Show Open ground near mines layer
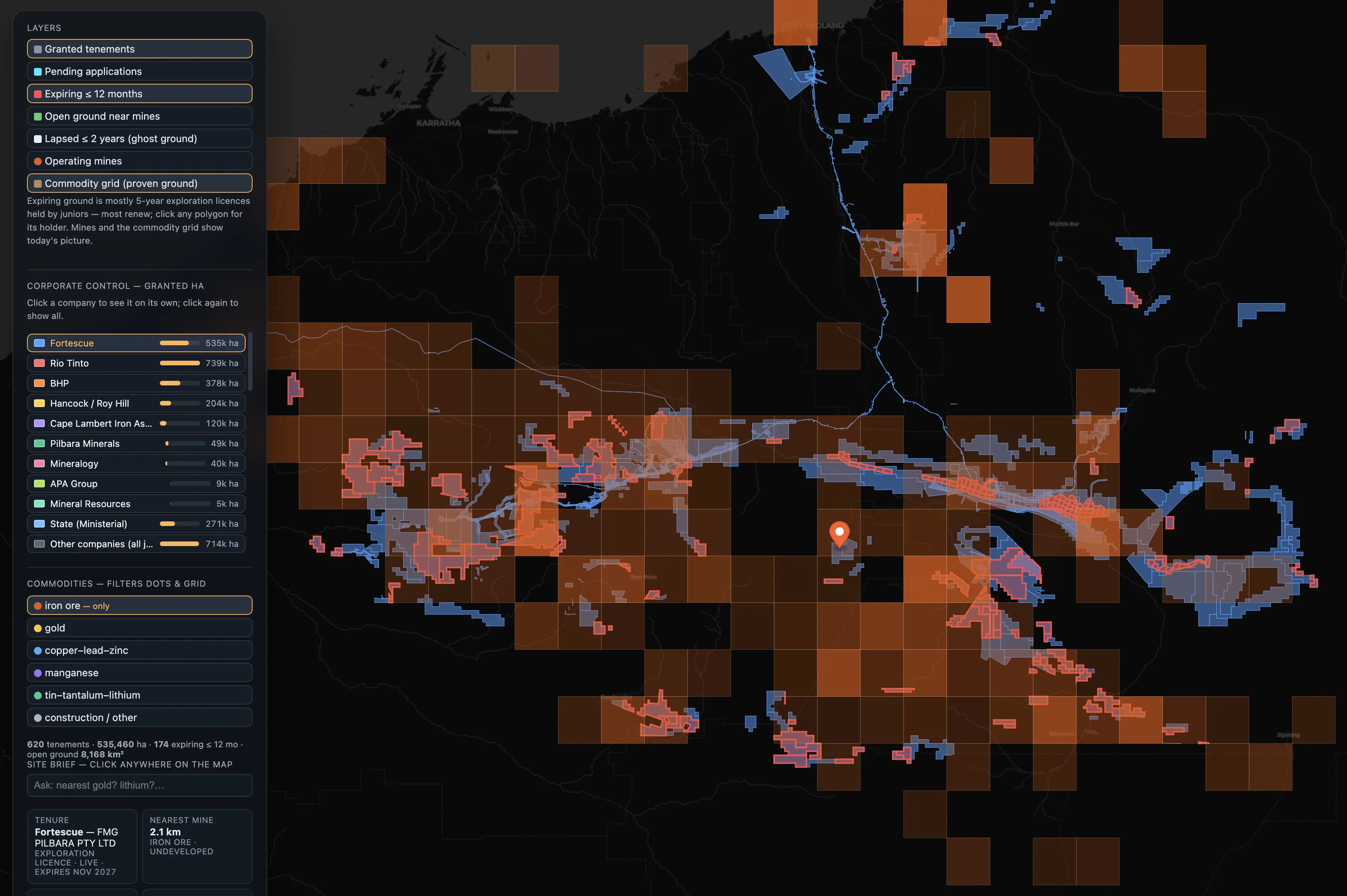Image resolution: width=1347 pixels, height=896 pixels. click(x=139, y=116)
